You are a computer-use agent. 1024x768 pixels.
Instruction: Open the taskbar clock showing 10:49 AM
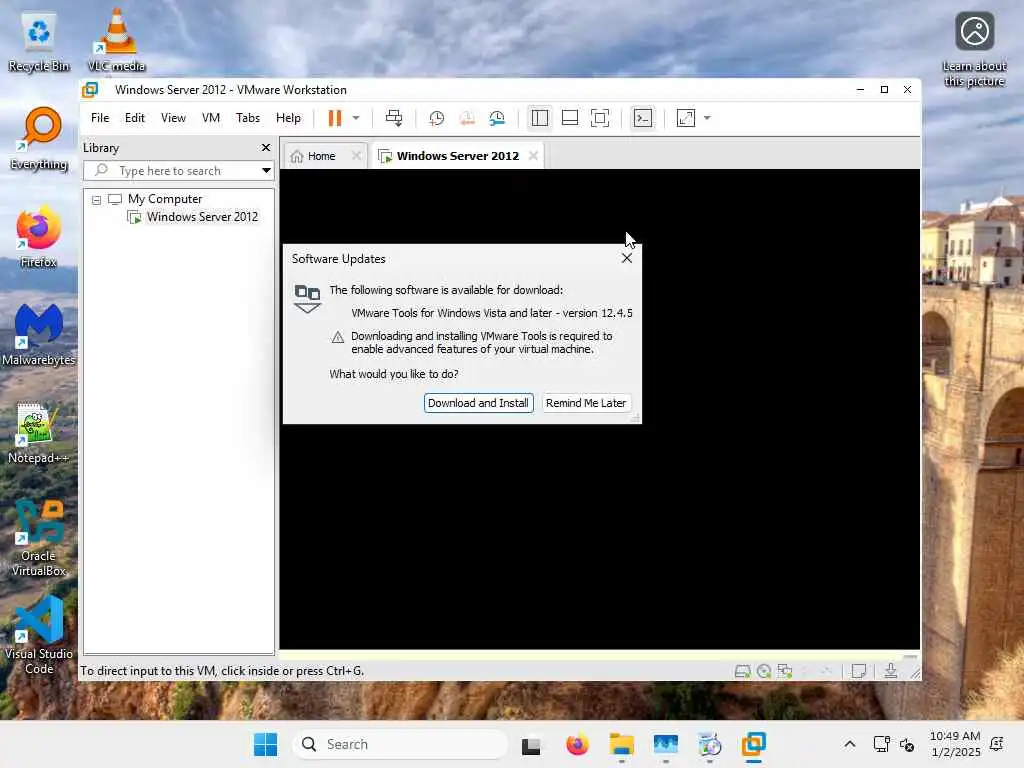click(x=955, y=744)
